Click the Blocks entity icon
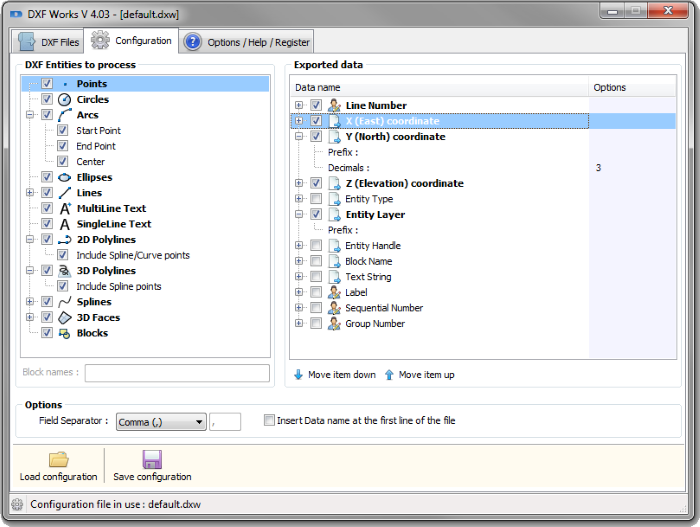The image size is (700, 527). tap(65, 333)
